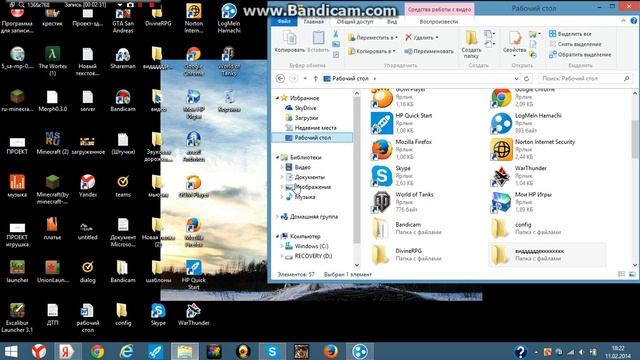640x360 pixels.
Task: Refresh the Explorer folder view
Action: tap(527, 78)
